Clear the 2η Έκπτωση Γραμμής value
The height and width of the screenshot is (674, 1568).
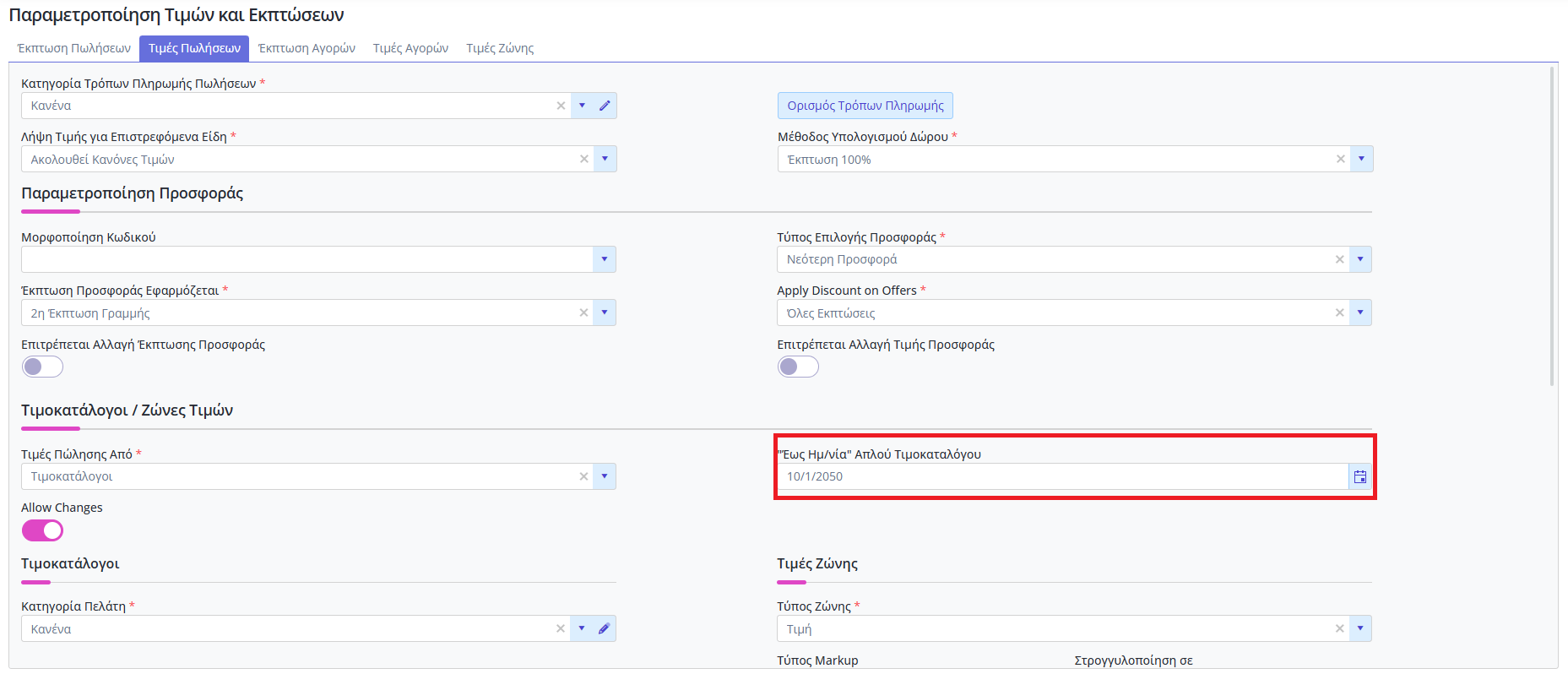point(583,313)
